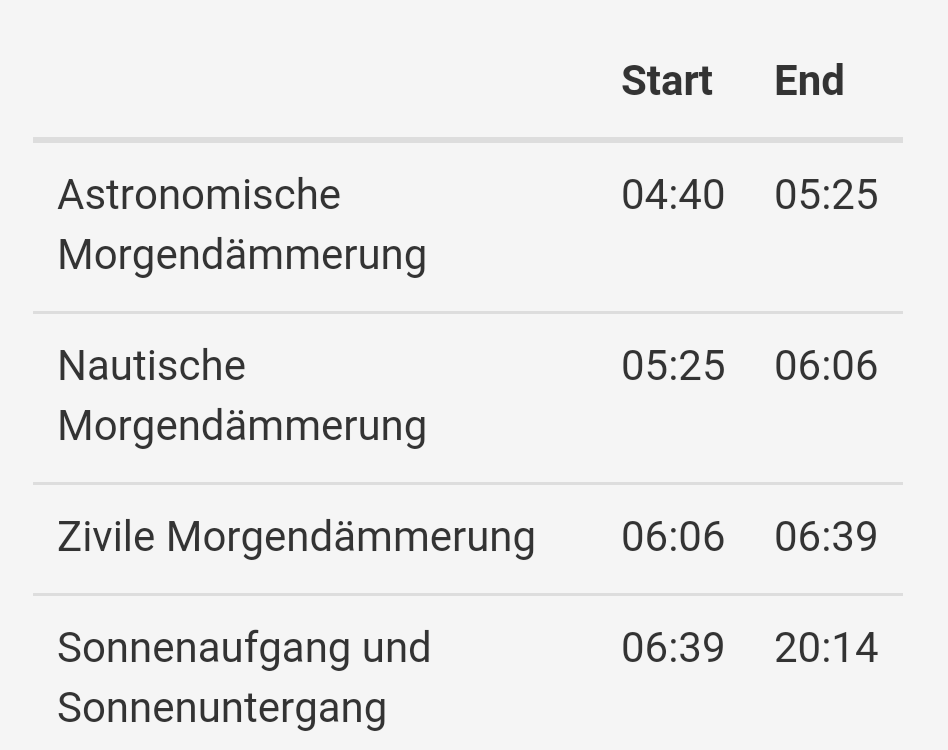The image size is (948, 750).
Task: Click Zivile Morgendämmerung start time 06:06
Action: pyautogui.click(x=672, y=537)
